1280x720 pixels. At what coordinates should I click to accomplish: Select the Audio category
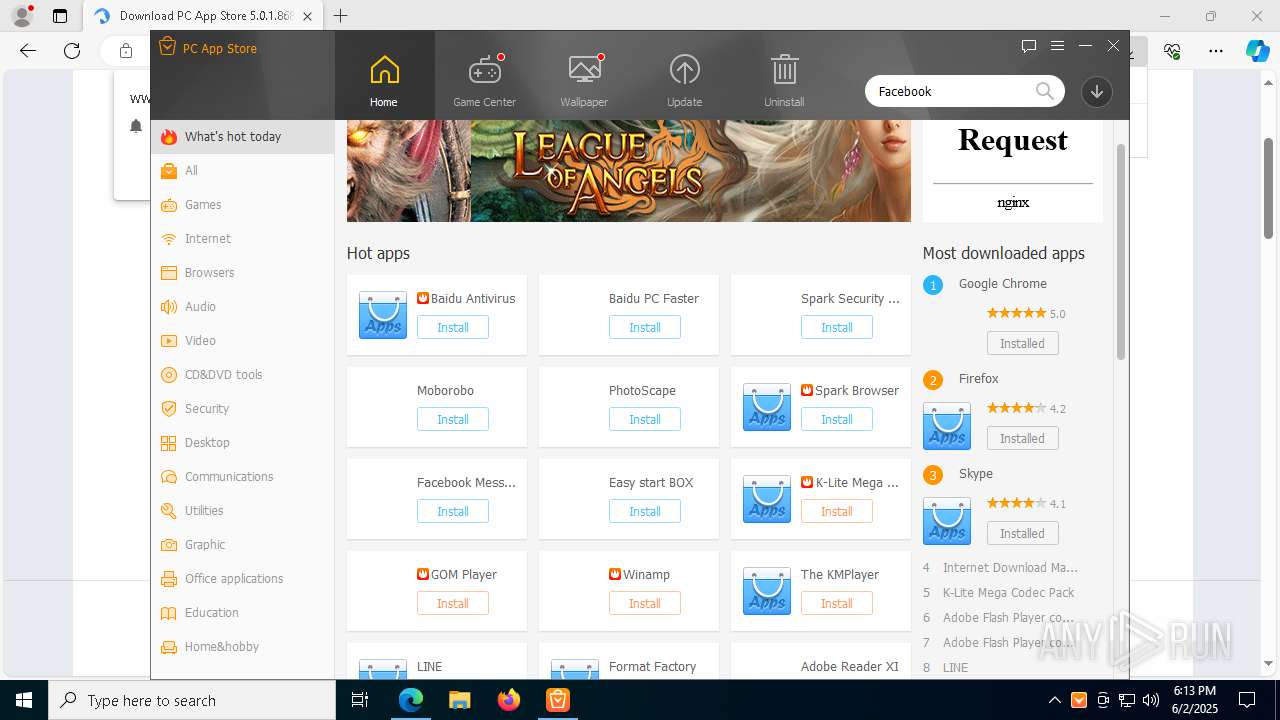coord(242,307)
